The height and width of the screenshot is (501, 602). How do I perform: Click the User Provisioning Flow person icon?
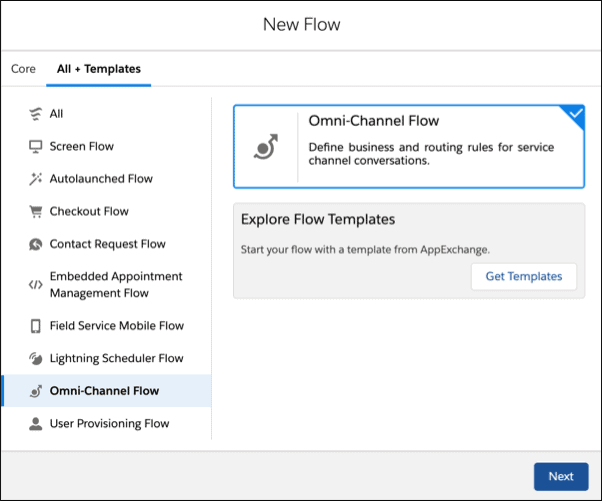click(35, 424)
